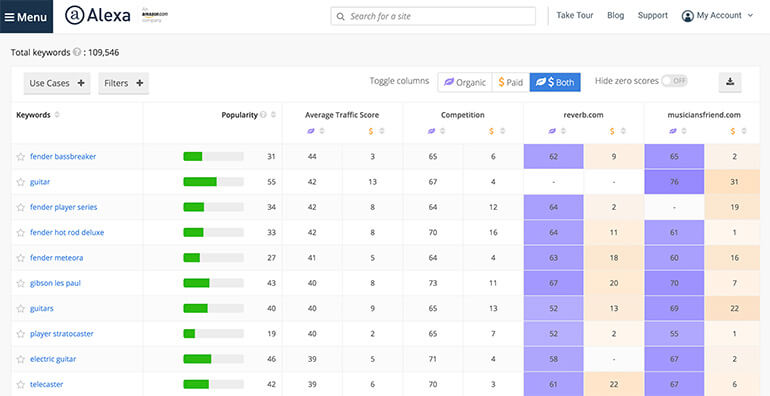Open 'fender hot rod deluxe' keyword link
770x396 pixels.
pos(67,232)
